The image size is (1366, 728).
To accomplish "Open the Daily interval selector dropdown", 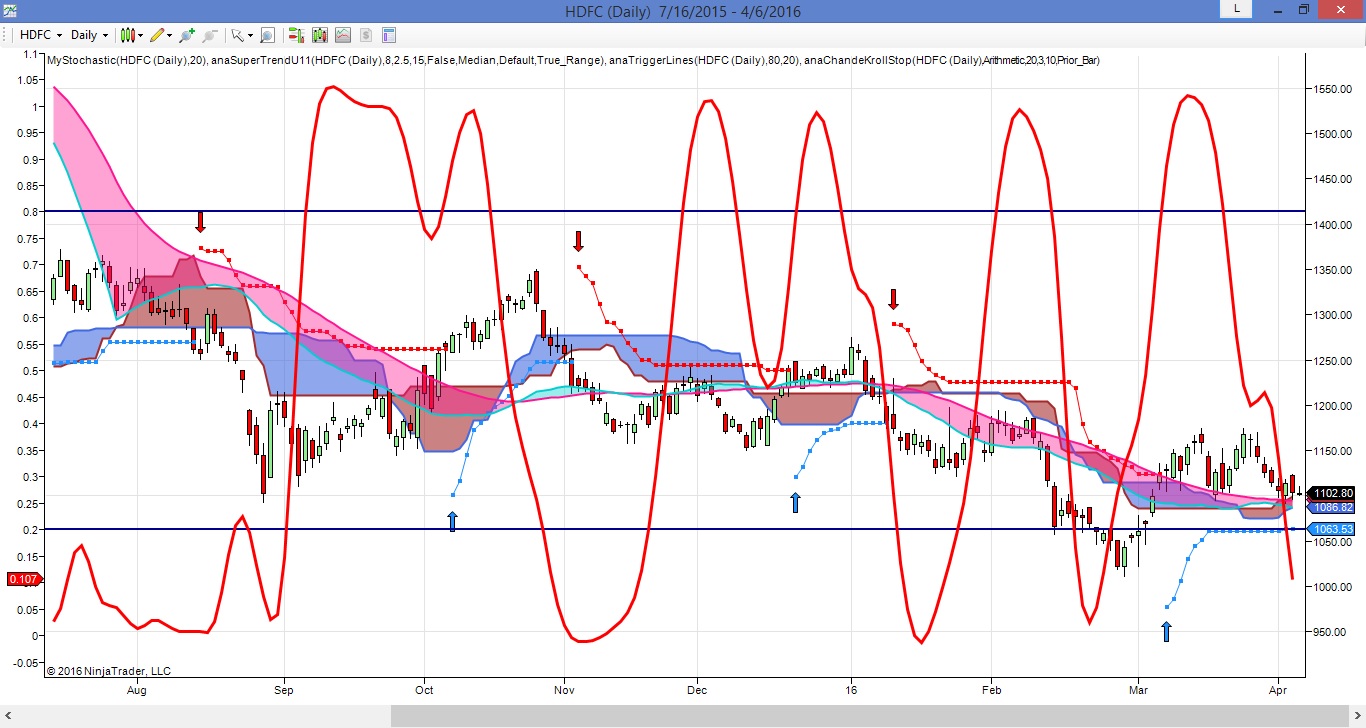I will (x=89, y=35).
